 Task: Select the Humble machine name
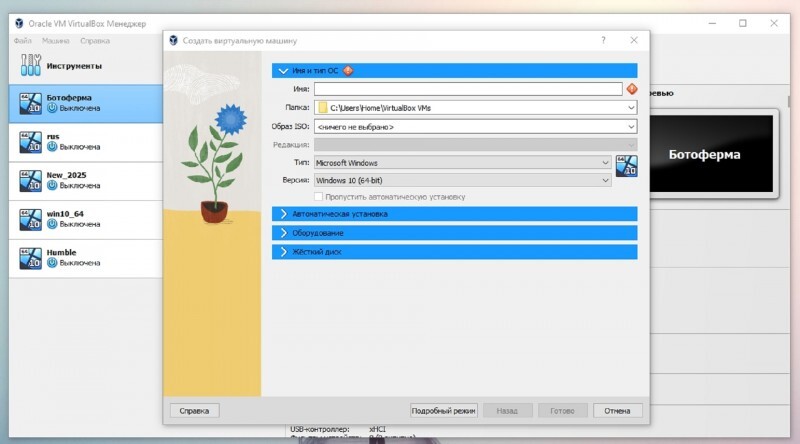(61, 252)
